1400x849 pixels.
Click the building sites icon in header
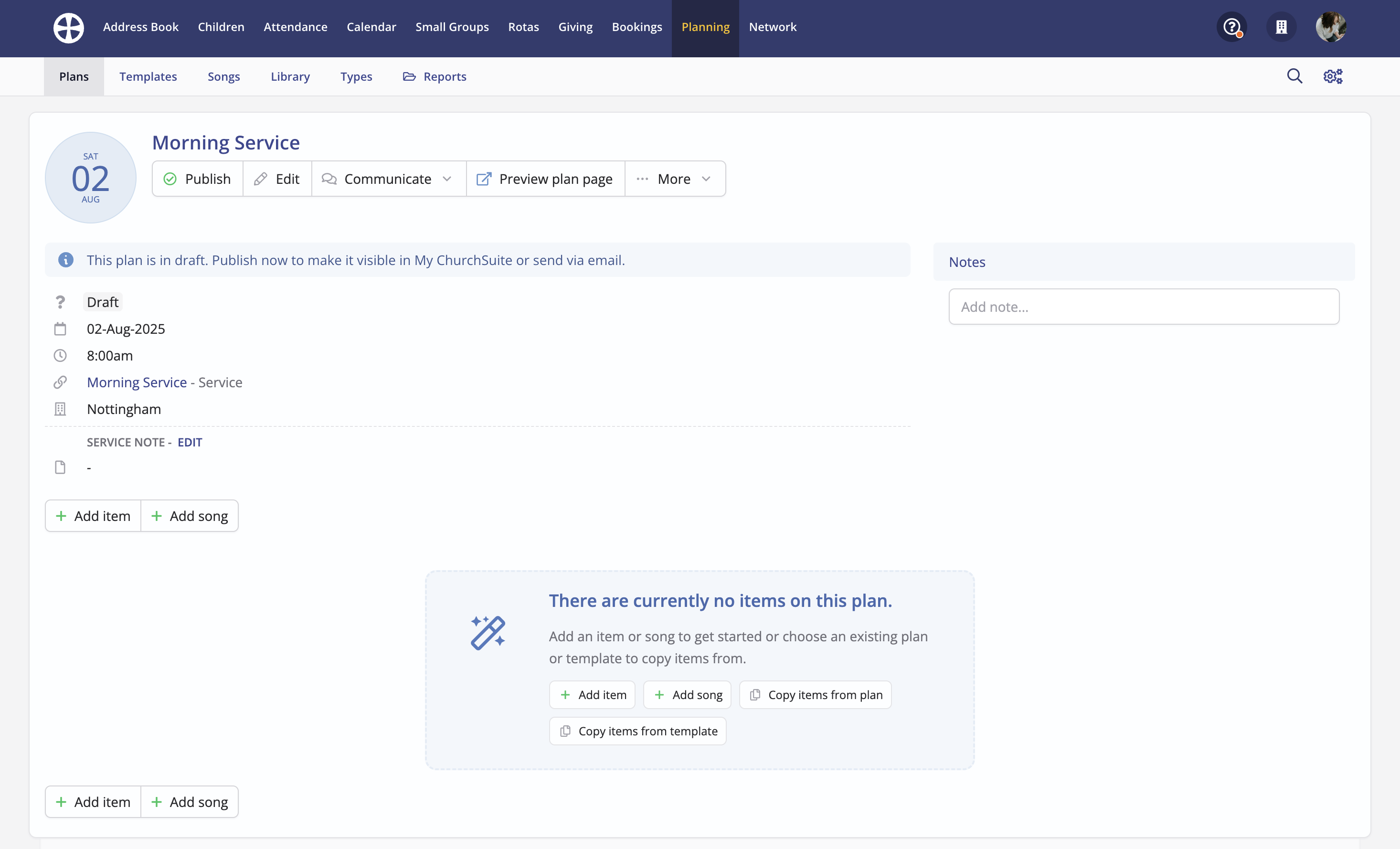click(1281, 27)
